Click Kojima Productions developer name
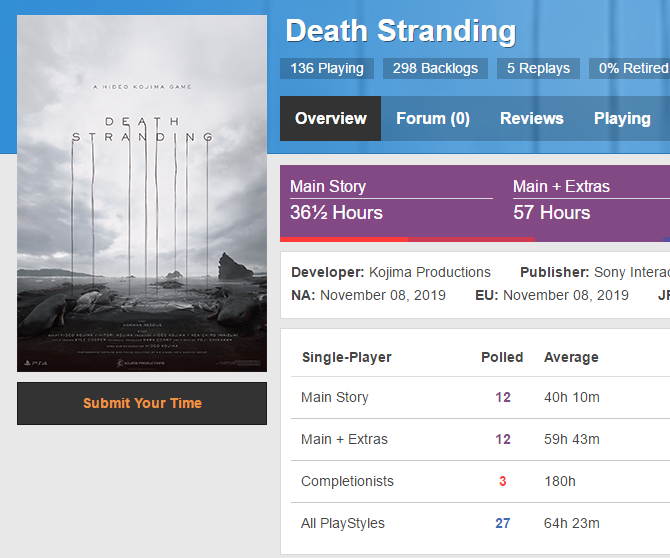This screenshot has height=558, width=670. click(x=429, y=272)
